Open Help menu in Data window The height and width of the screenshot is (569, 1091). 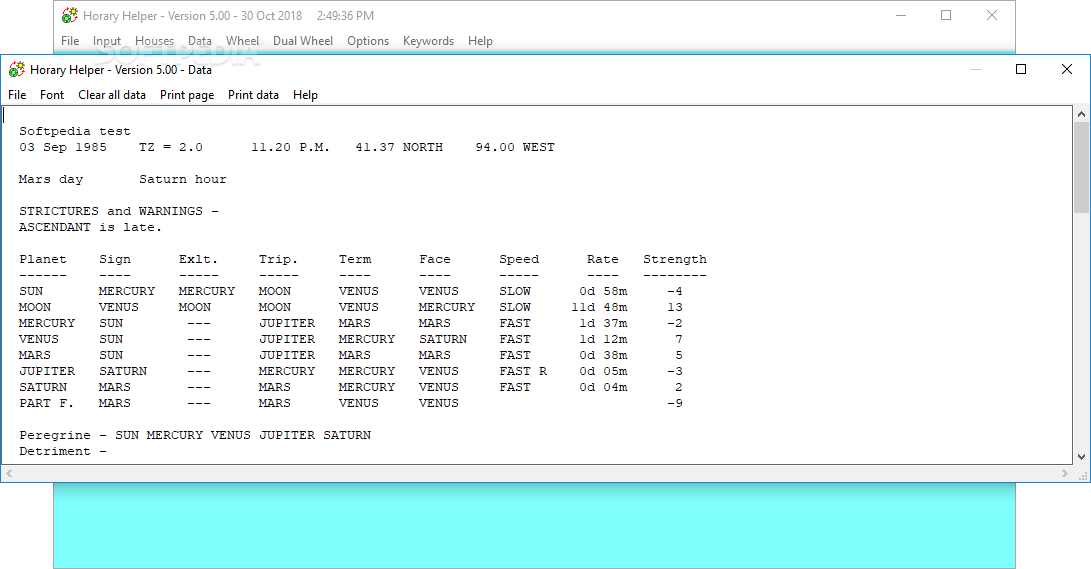305,95
